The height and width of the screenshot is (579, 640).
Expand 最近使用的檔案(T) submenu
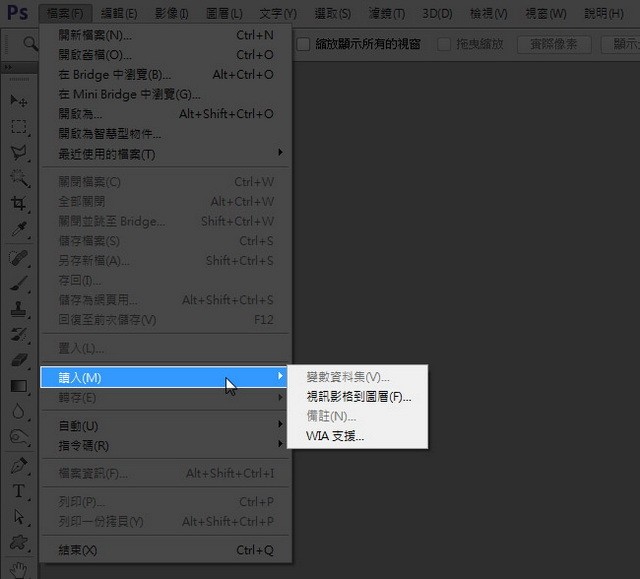tap(166, 154)
